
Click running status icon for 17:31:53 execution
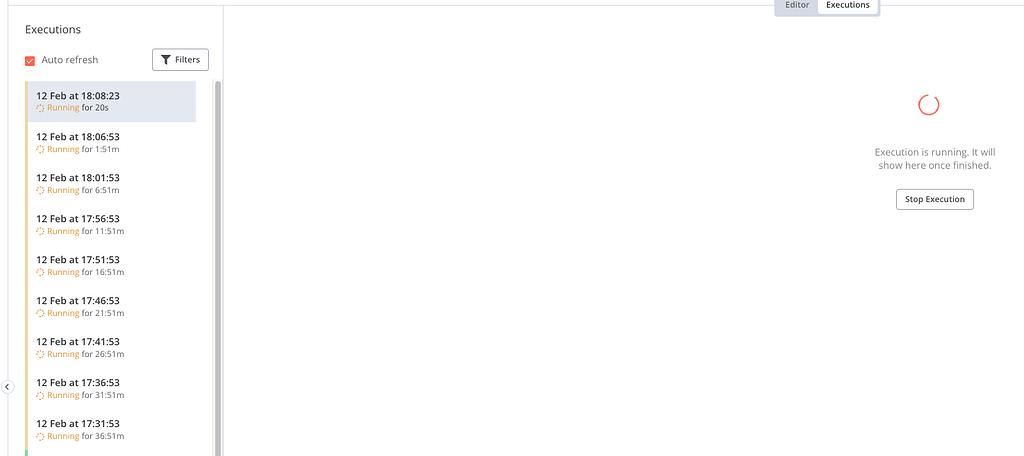pos(41,436)
